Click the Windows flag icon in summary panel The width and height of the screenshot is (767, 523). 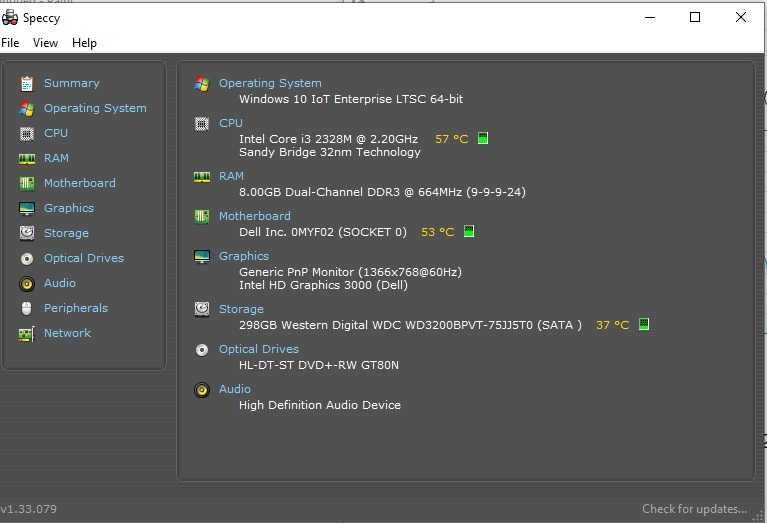click(202, 84)
